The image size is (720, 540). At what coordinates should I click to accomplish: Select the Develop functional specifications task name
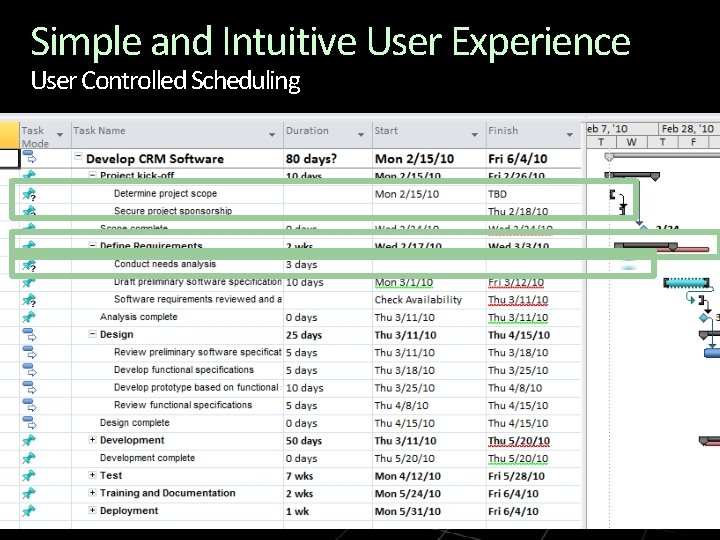coord(184,370)
